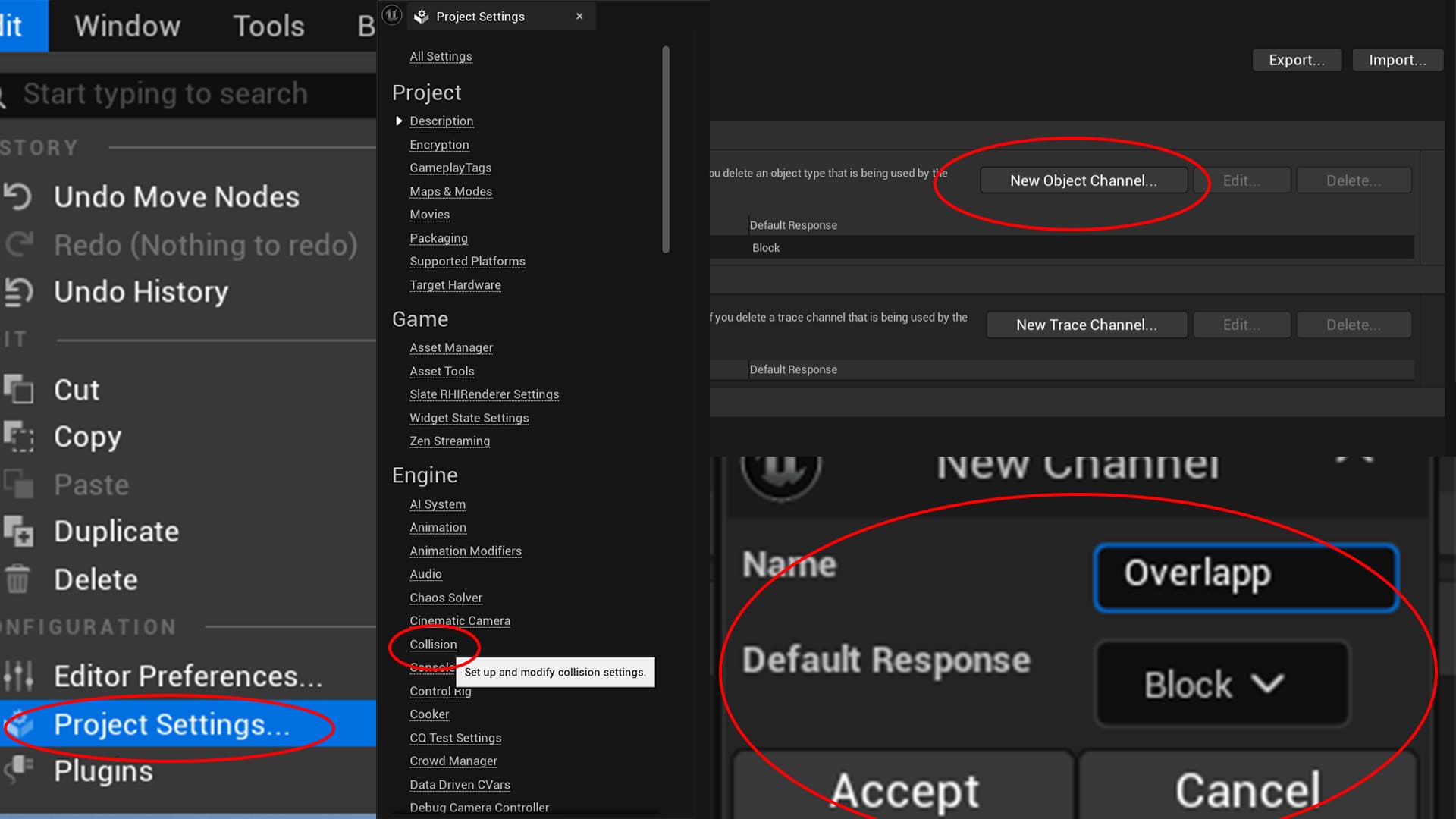Select the Block row under Default Response
This screenshot has height=819, width=1456.
pyautogui.click(x=1062, y=248)
